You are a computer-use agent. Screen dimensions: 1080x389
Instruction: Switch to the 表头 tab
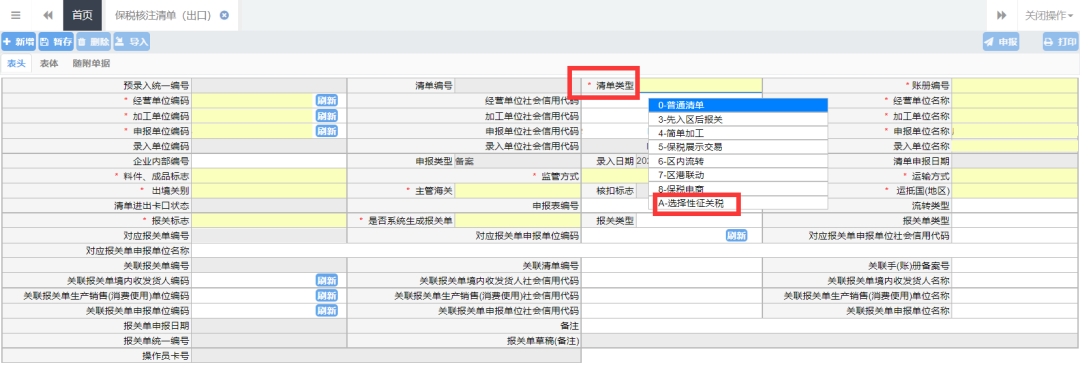pyautogui.click(x=16, y=63)
